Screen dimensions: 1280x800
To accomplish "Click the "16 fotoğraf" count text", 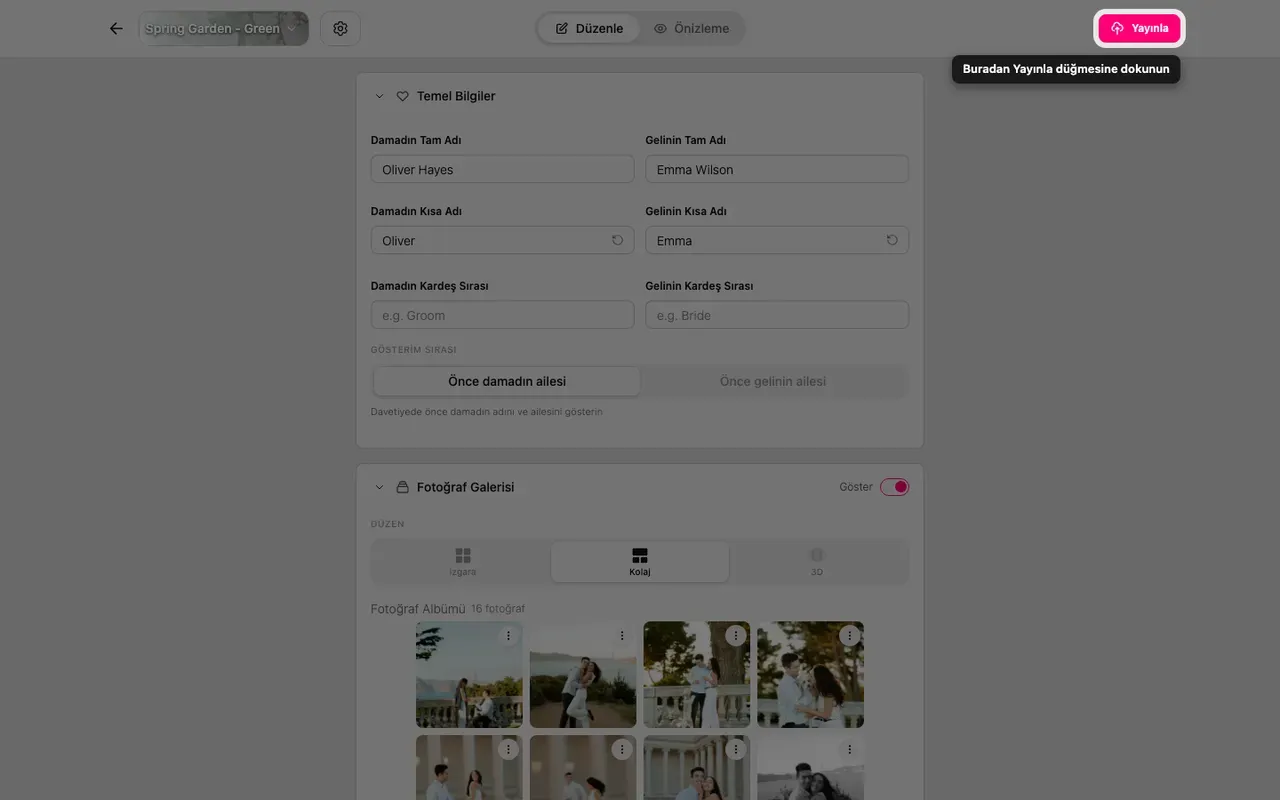I will 498,609.
